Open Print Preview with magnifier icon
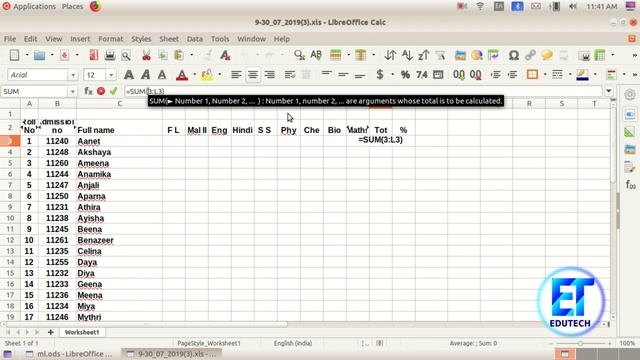Image resolution: width=640 pixels, height=360 pixels. (126, 55)
